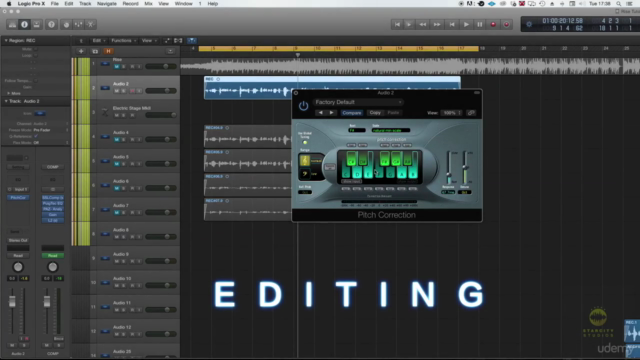The image size is (640, 360).
Task: Click the Go to Beginning transport button
Action: [x=397, y=24]
